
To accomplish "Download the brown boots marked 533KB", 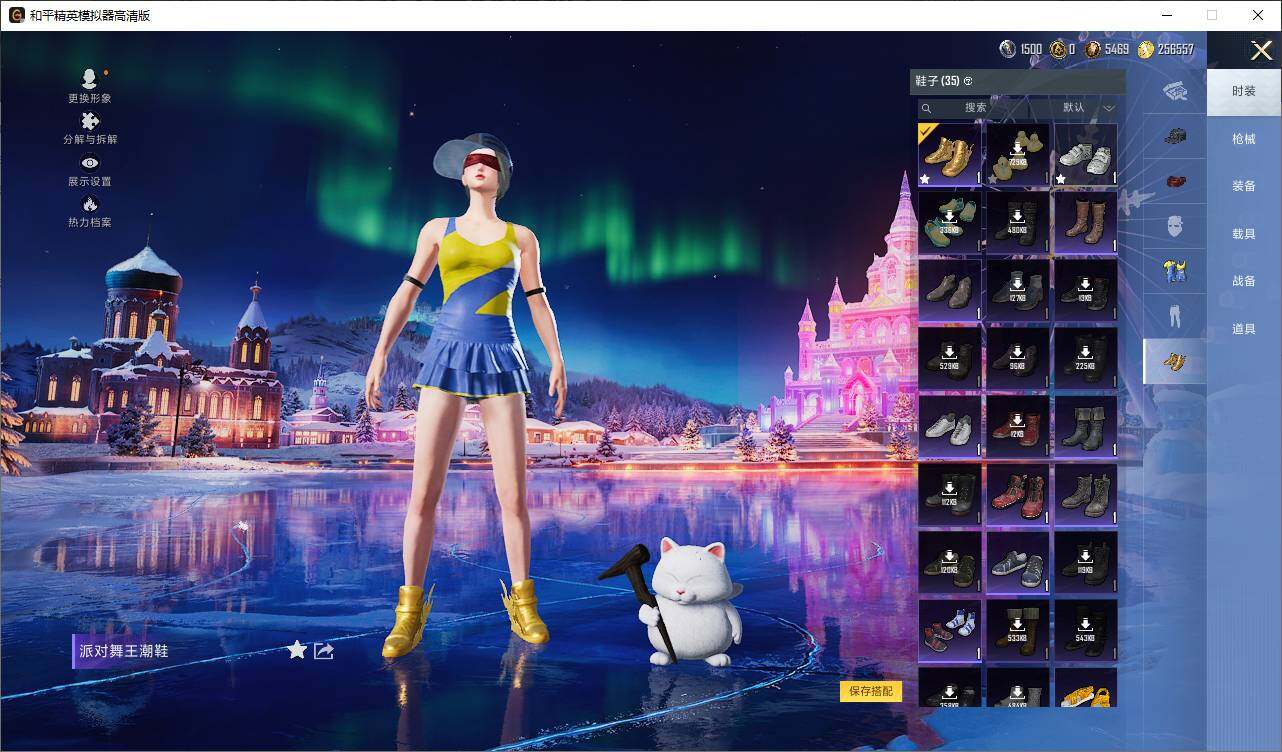I will point(1018,631).
